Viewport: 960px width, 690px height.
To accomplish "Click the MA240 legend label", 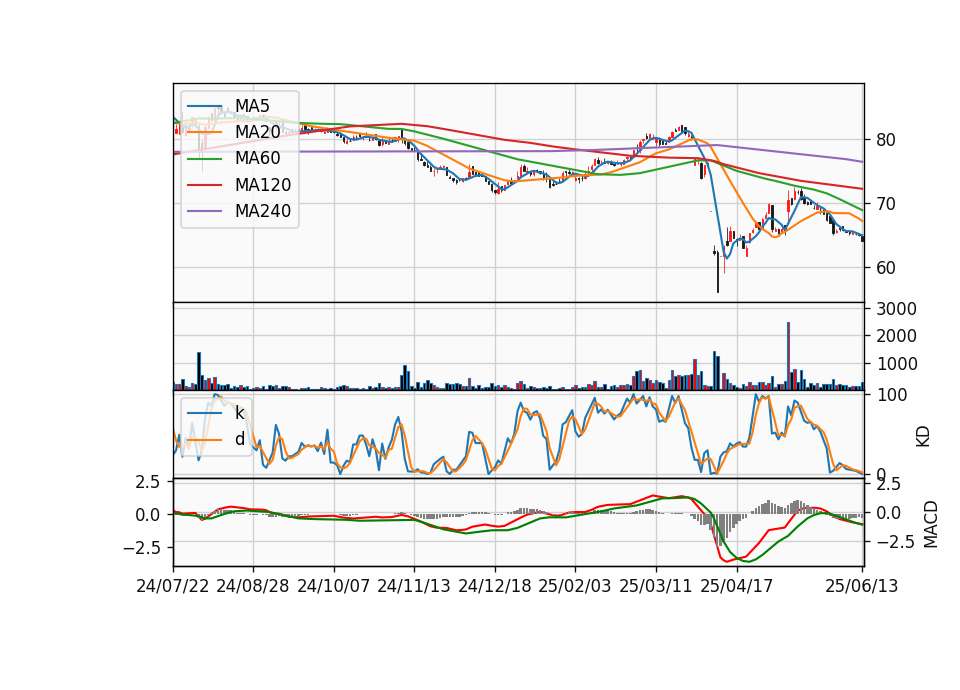I will point(263,211).
